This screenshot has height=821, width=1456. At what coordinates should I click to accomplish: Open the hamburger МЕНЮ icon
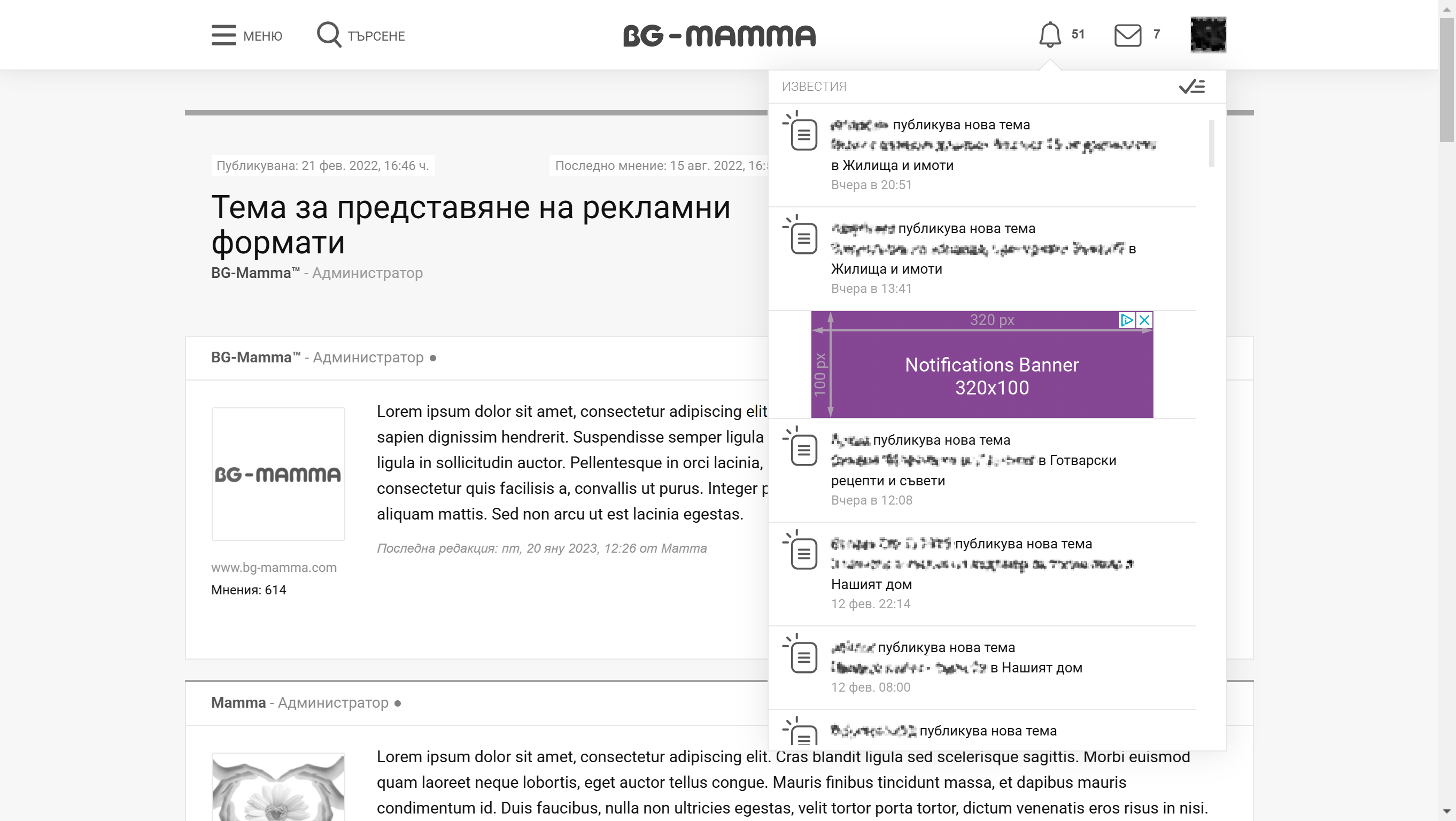224,35
